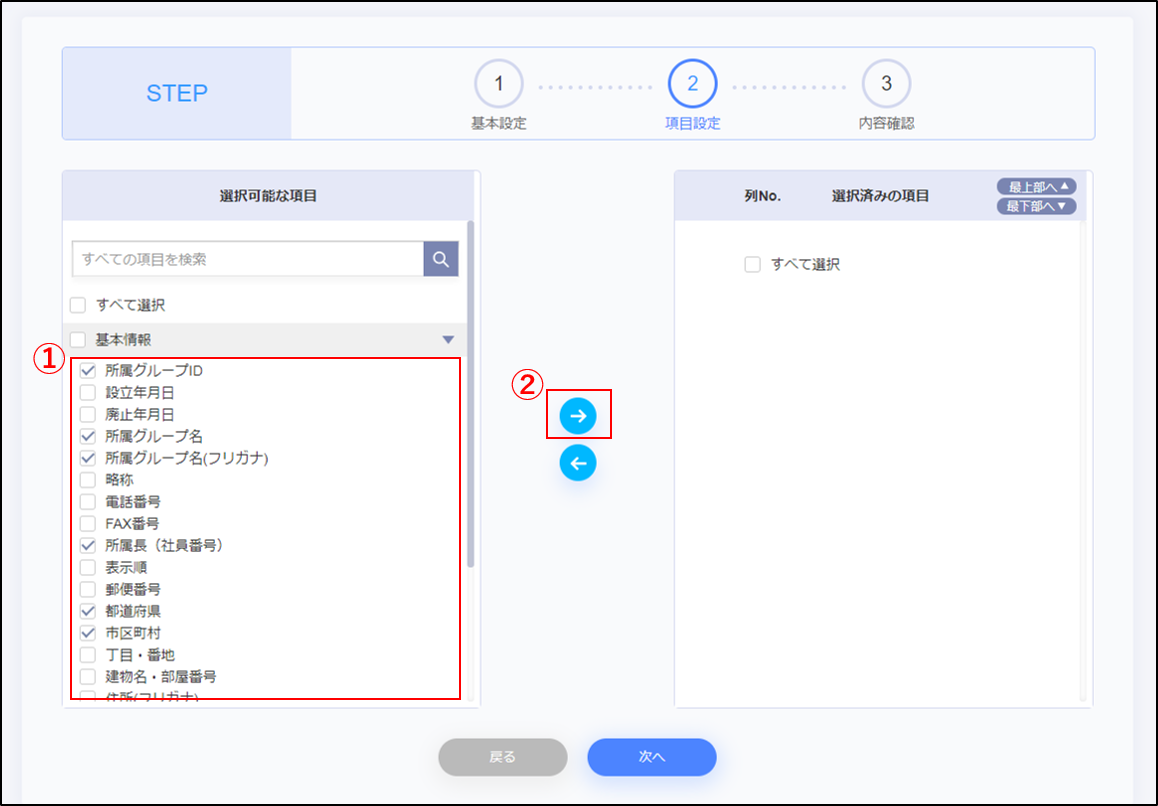This screenshot has height=806, width=1158.
Task: Check the 基本情報 group checkbox
Action: 78,340
